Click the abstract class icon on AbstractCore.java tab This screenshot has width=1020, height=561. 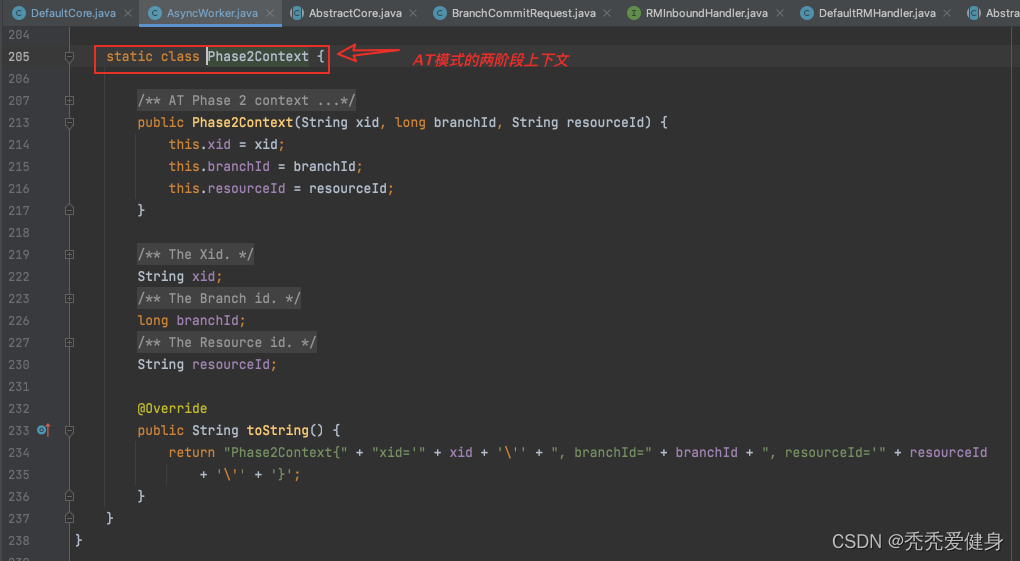(297, 13)
